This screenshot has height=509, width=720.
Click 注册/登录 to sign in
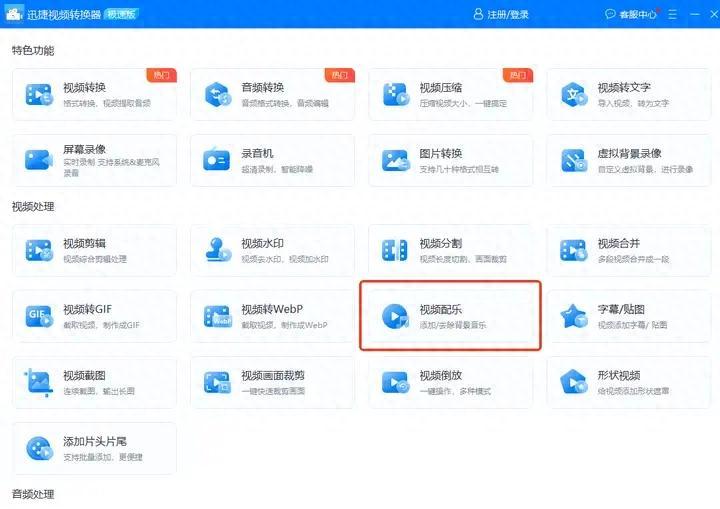coord(503,14)
